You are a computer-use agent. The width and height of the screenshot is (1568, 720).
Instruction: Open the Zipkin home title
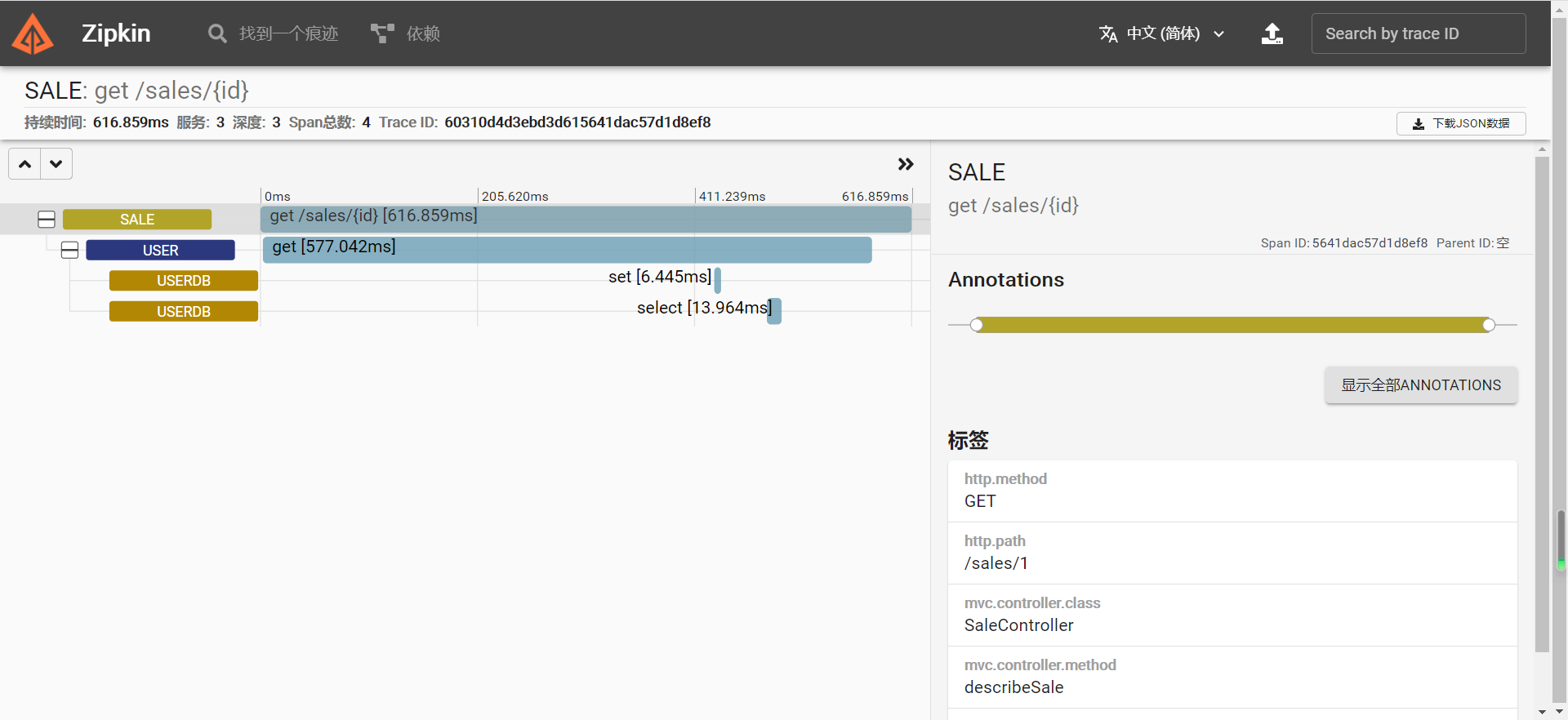pyautogui.click(x=116, y=33)
